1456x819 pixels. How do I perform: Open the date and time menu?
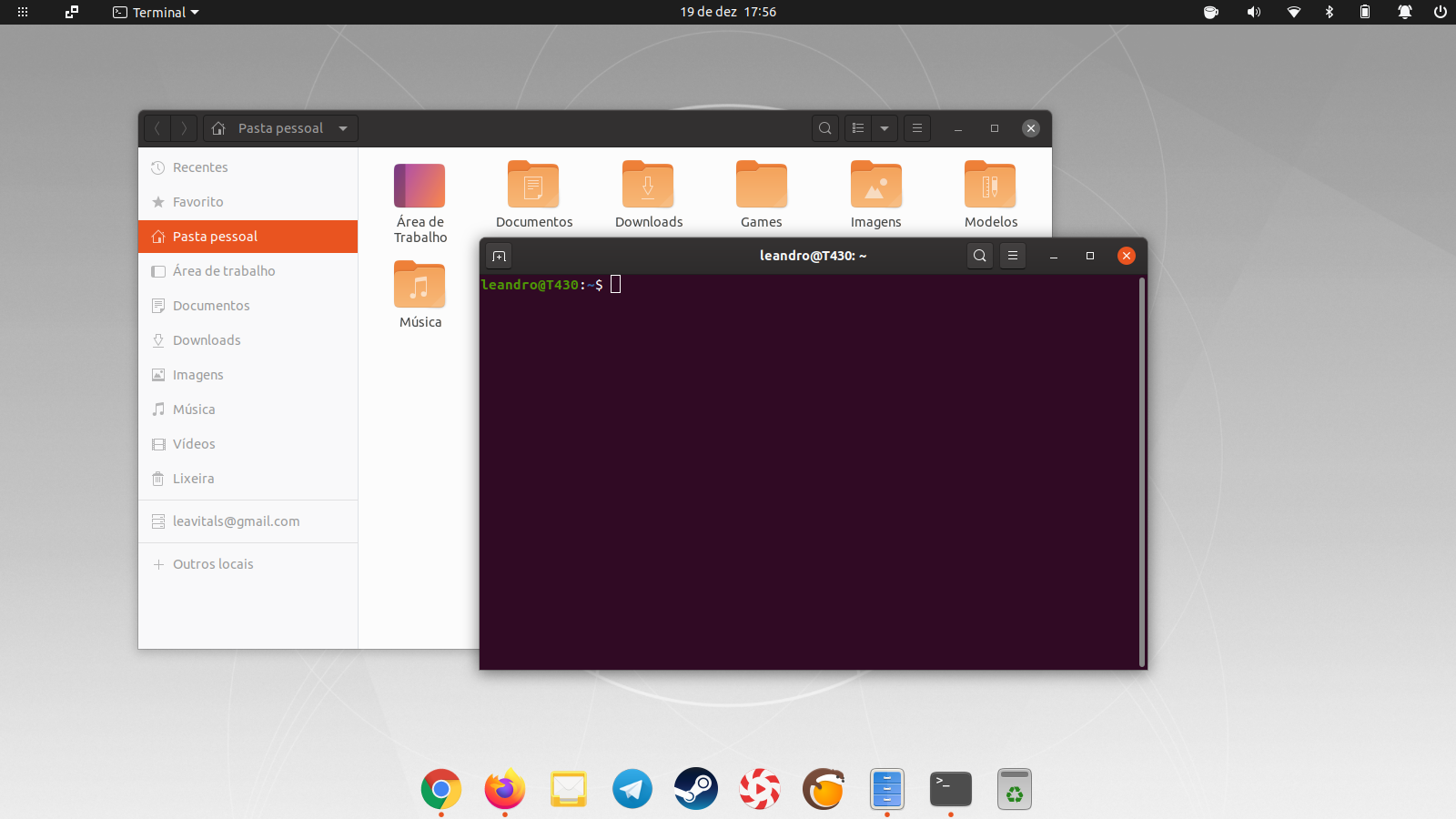728,12
